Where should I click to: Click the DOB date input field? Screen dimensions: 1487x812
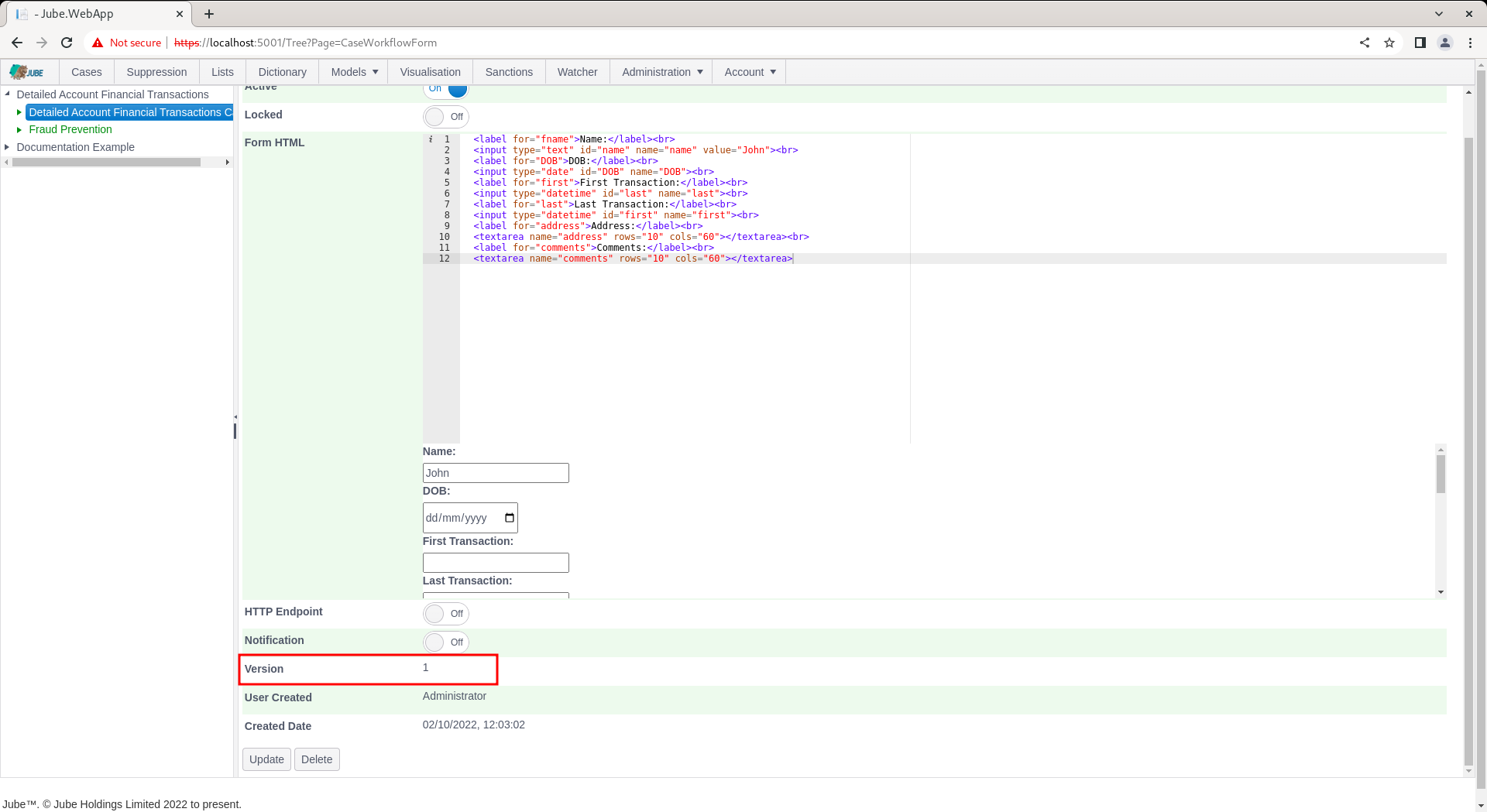470,518
